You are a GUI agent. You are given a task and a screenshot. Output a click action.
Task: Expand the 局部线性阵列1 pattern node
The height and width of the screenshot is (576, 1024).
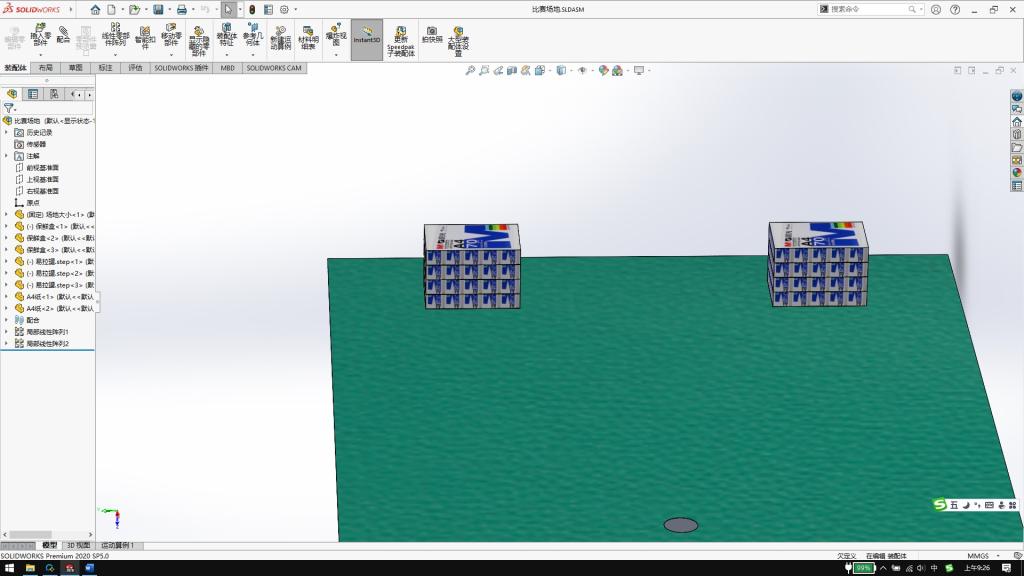[x=6, y=332]
